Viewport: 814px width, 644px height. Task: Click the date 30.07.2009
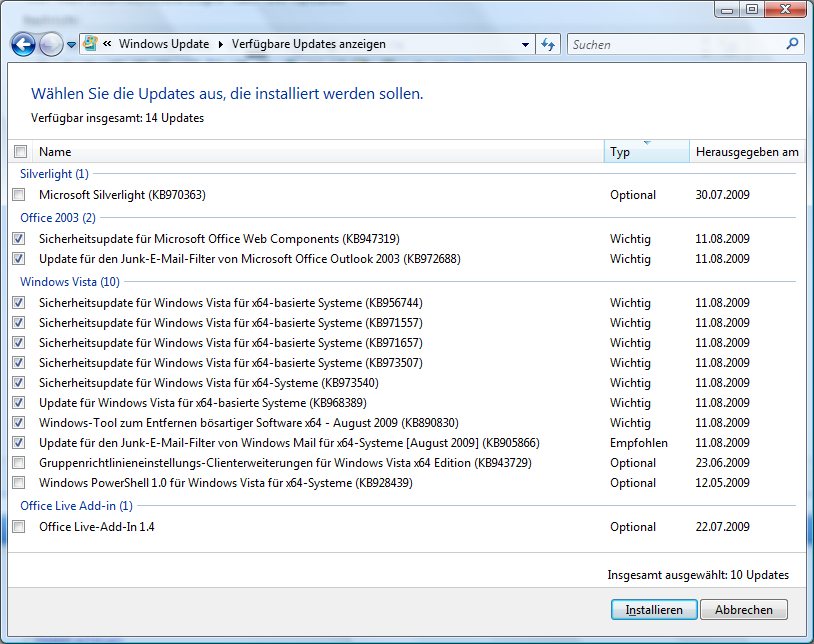[x=722, y=195]
